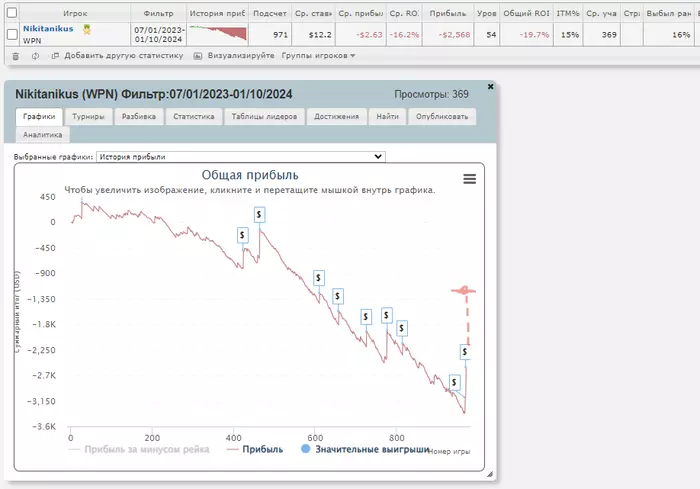Open the Таблицы лидеров tab
Screen dimensions: 700x489
coord(264,117)
